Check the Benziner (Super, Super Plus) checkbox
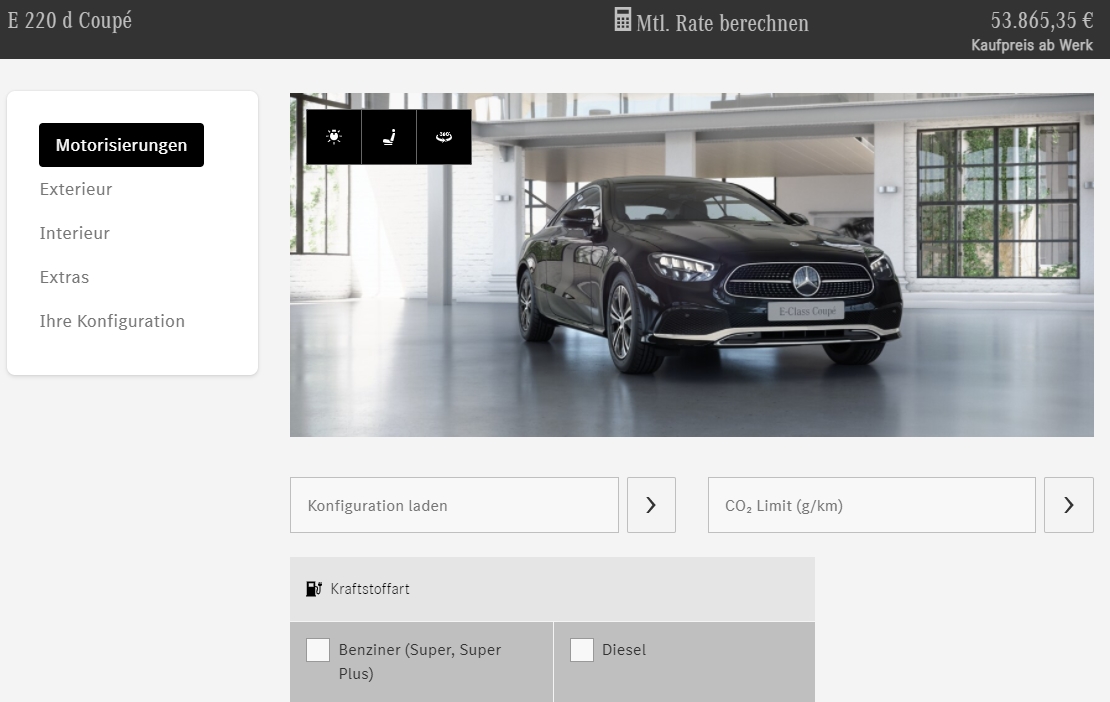 coord(318,650)
